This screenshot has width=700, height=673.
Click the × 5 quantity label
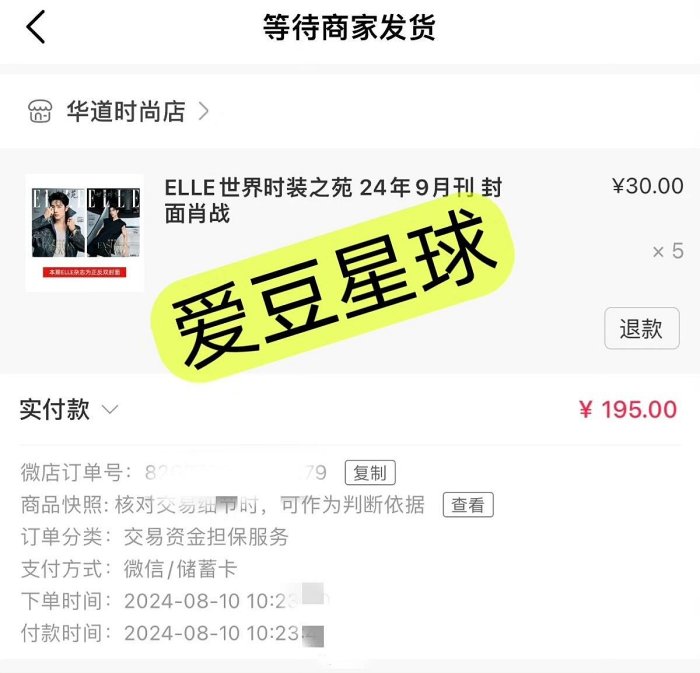667,251
